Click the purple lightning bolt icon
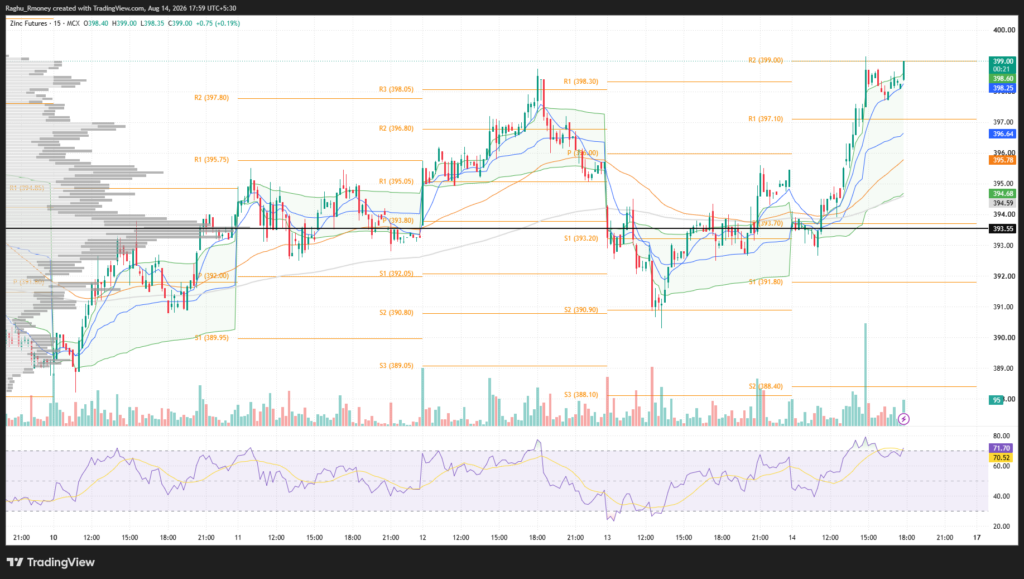Screen dimensions: 1024x579 click(x=903, y=419)
